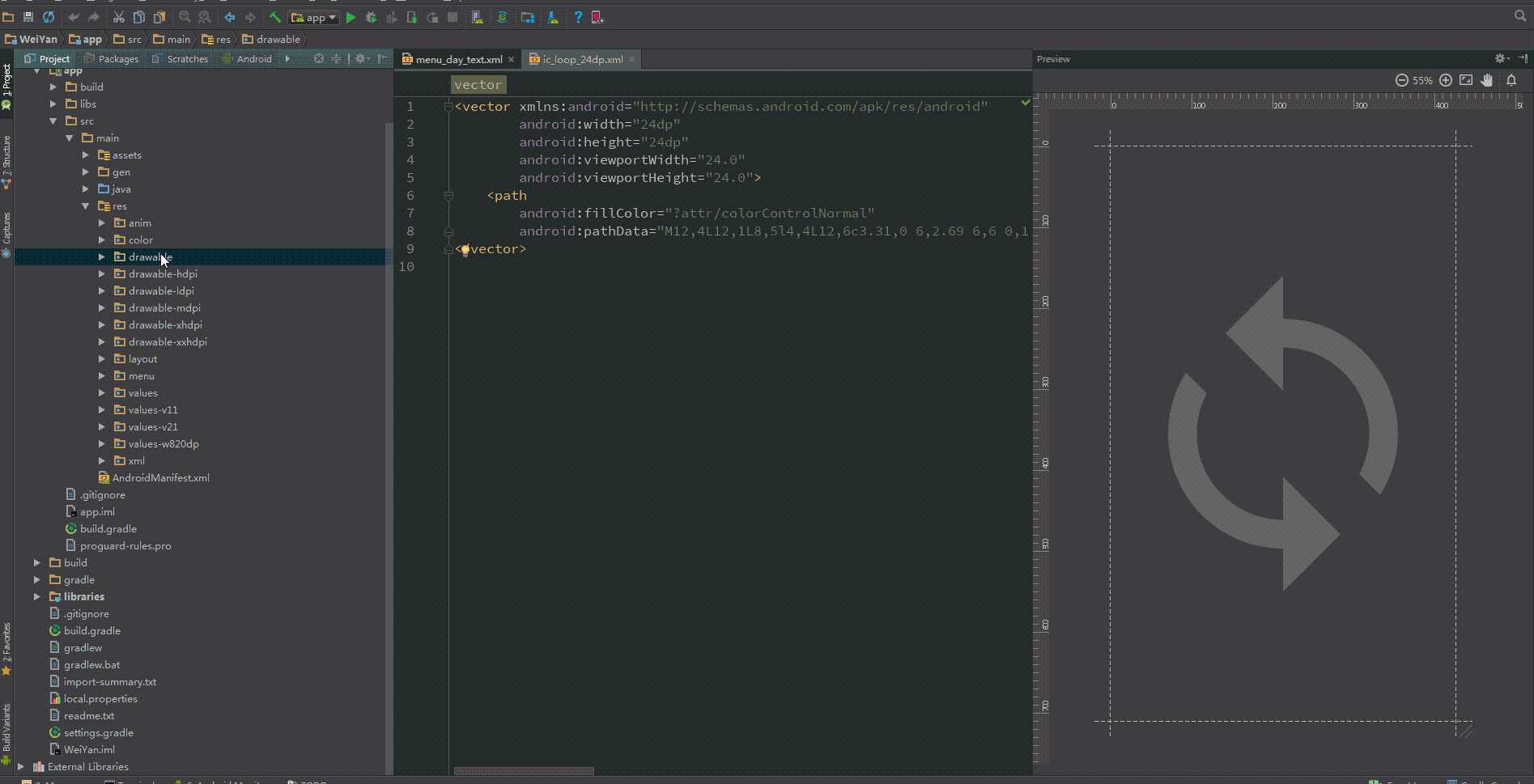Click res breadcrumb in navigation bar
1534x784 pixels.
point(216,39)
